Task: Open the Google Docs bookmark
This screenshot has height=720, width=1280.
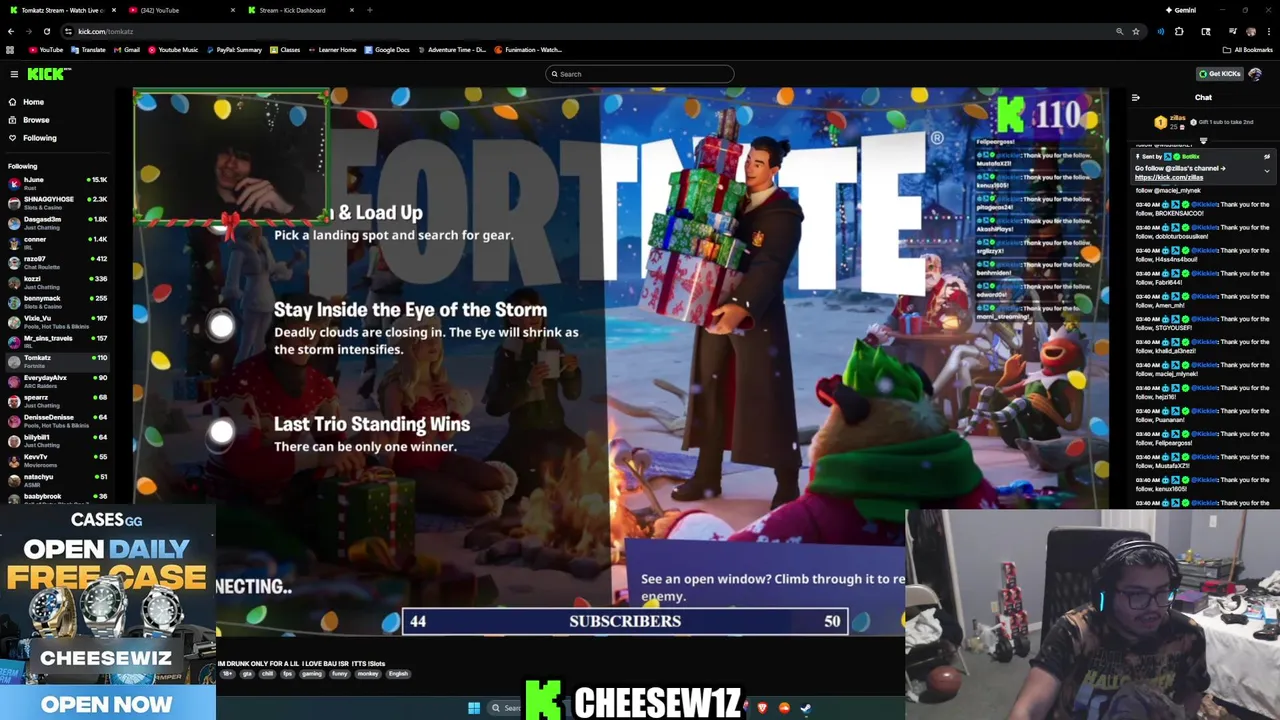Action: pos(387,50)
